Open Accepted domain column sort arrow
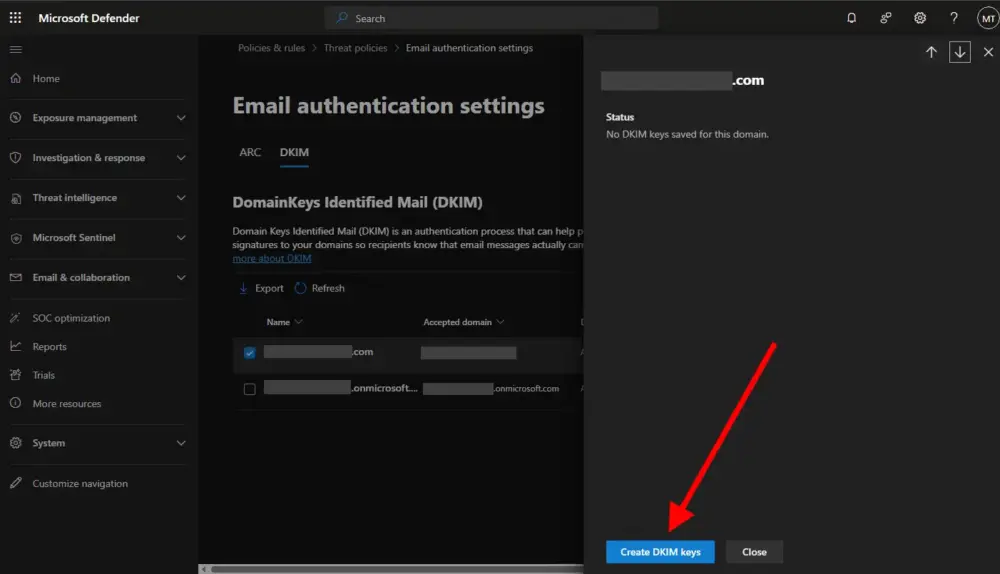This screenshot has height=574, width=1000. tap(500, 322)
